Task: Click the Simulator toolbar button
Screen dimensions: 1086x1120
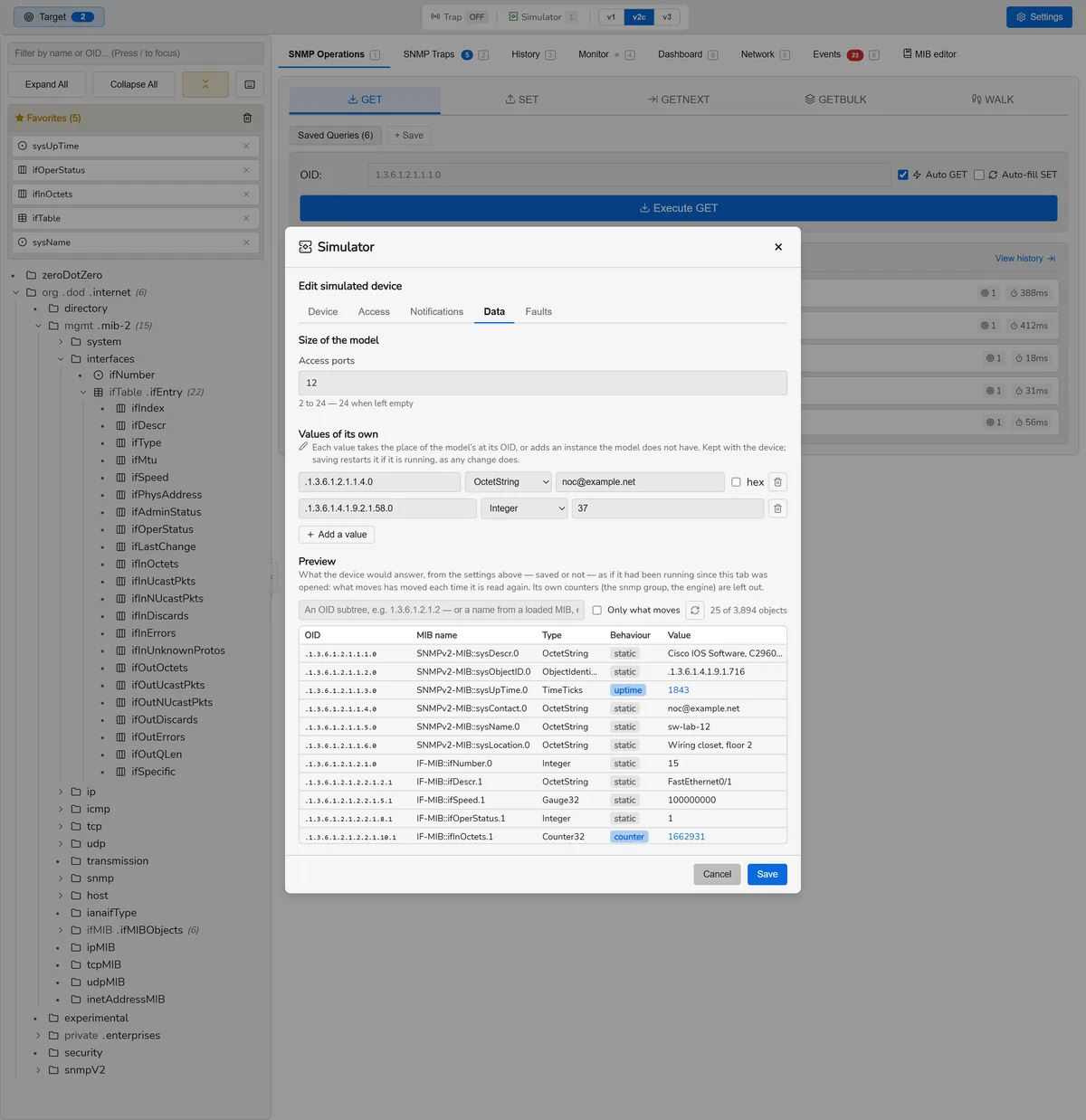Action: (x=541, y=17)
